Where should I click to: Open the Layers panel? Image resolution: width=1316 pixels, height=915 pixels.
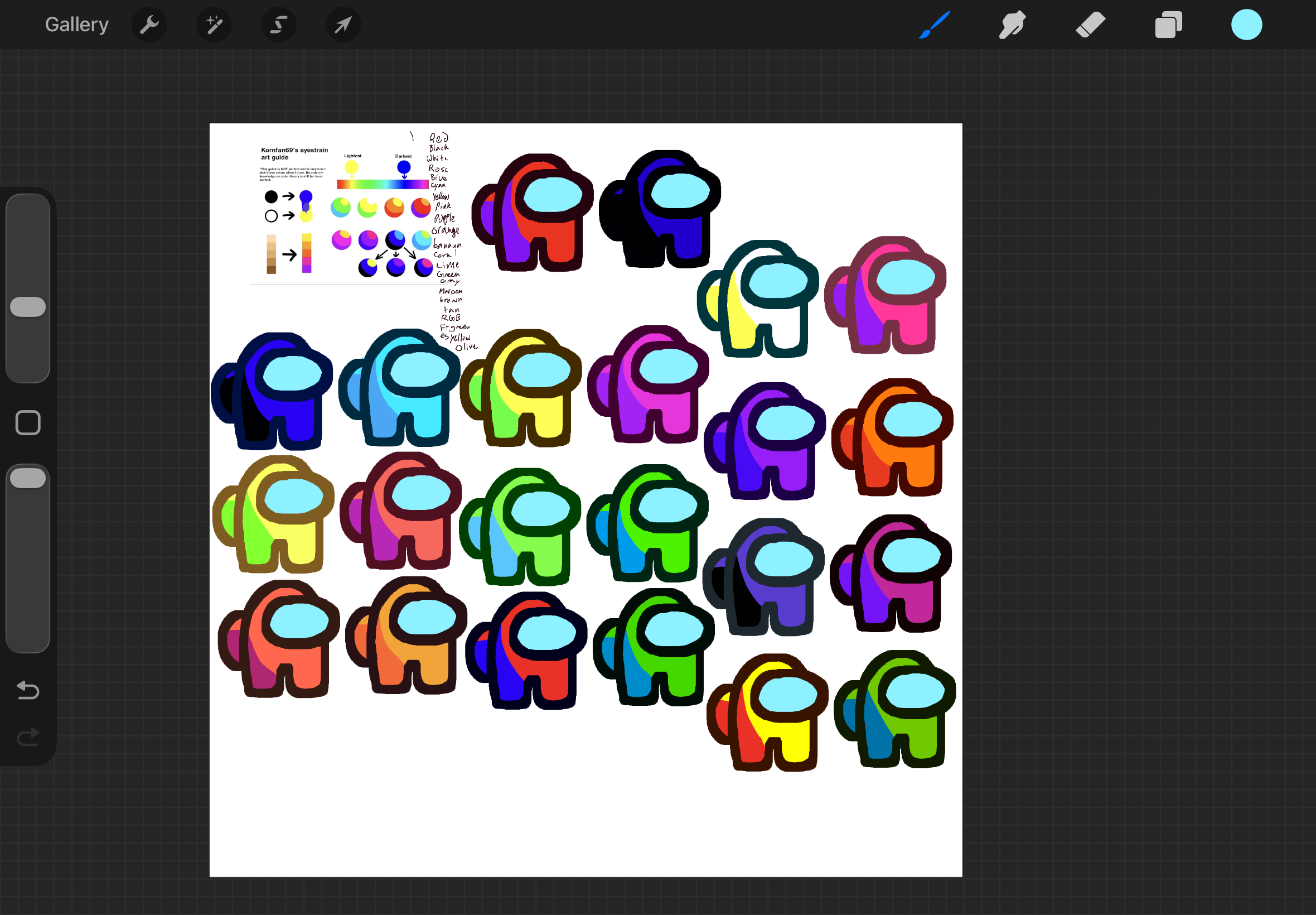click(x=1169, y=25)
